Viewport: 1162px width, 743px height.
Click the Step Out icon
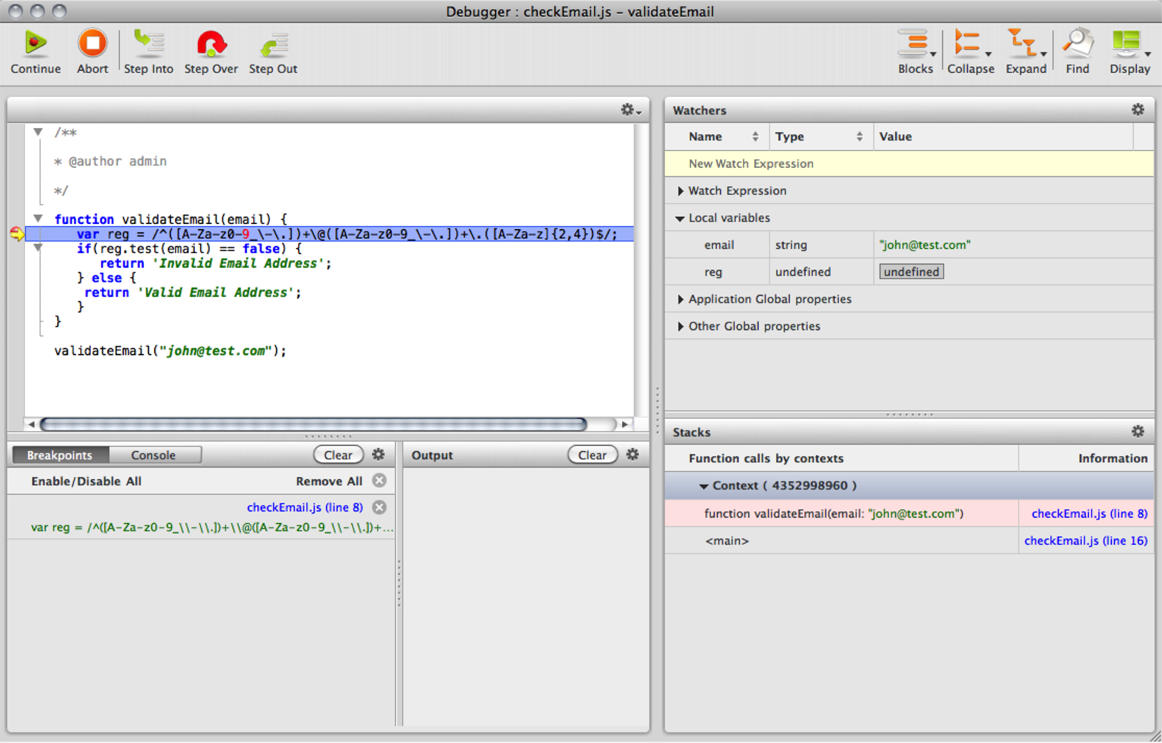tap(273, 44)
